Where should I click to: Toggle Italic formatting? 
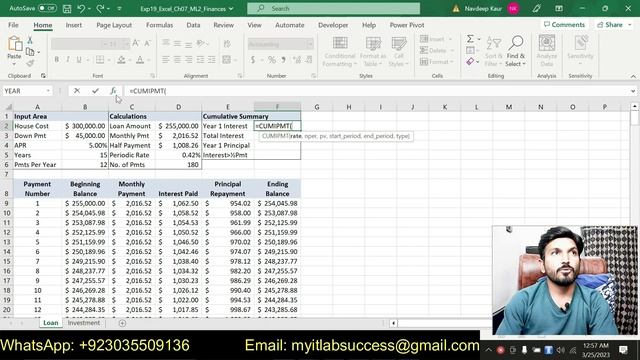tap(67, 60)
